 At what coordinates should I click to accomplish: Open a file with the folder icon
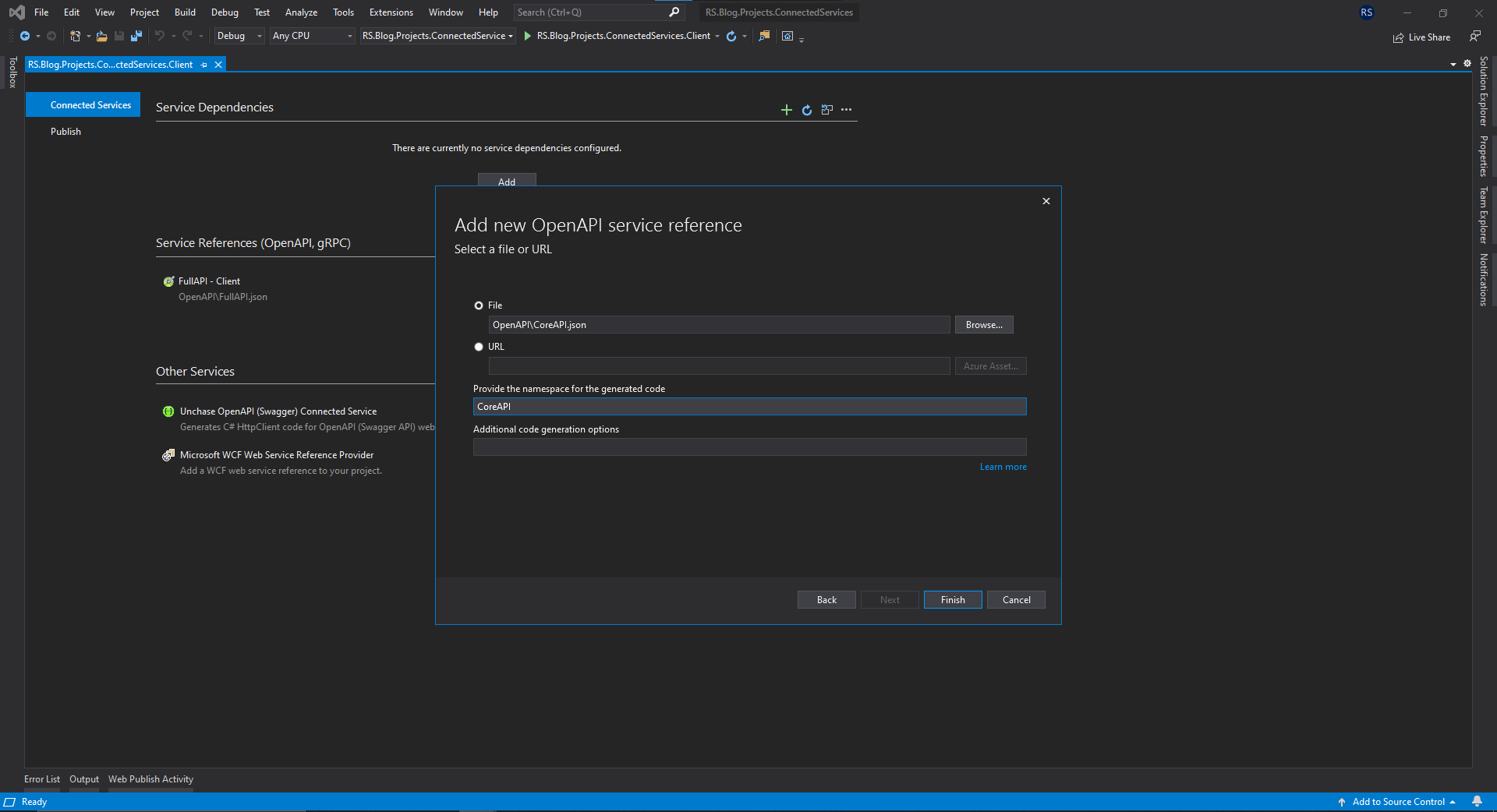101,36
